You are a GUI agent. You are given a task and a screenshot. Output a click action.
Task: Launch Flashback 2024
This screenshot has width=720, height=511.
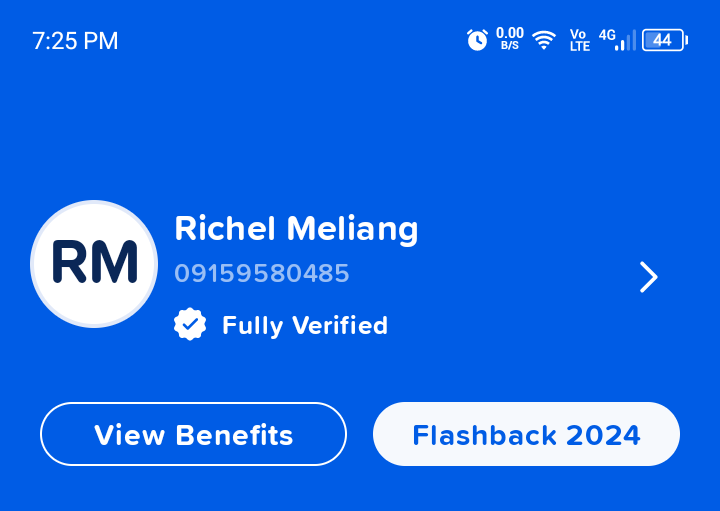click(x=526, y=435)
